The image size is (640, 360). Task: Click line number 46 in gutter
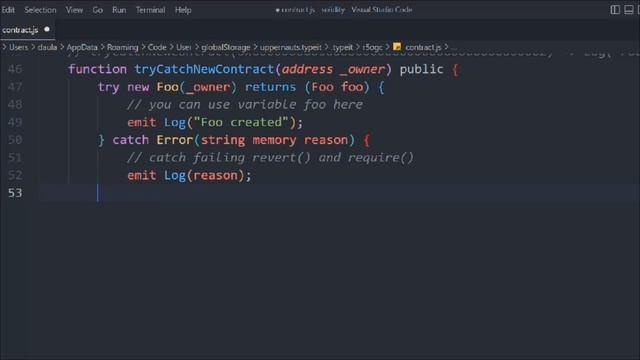click(x=15, y=69)
